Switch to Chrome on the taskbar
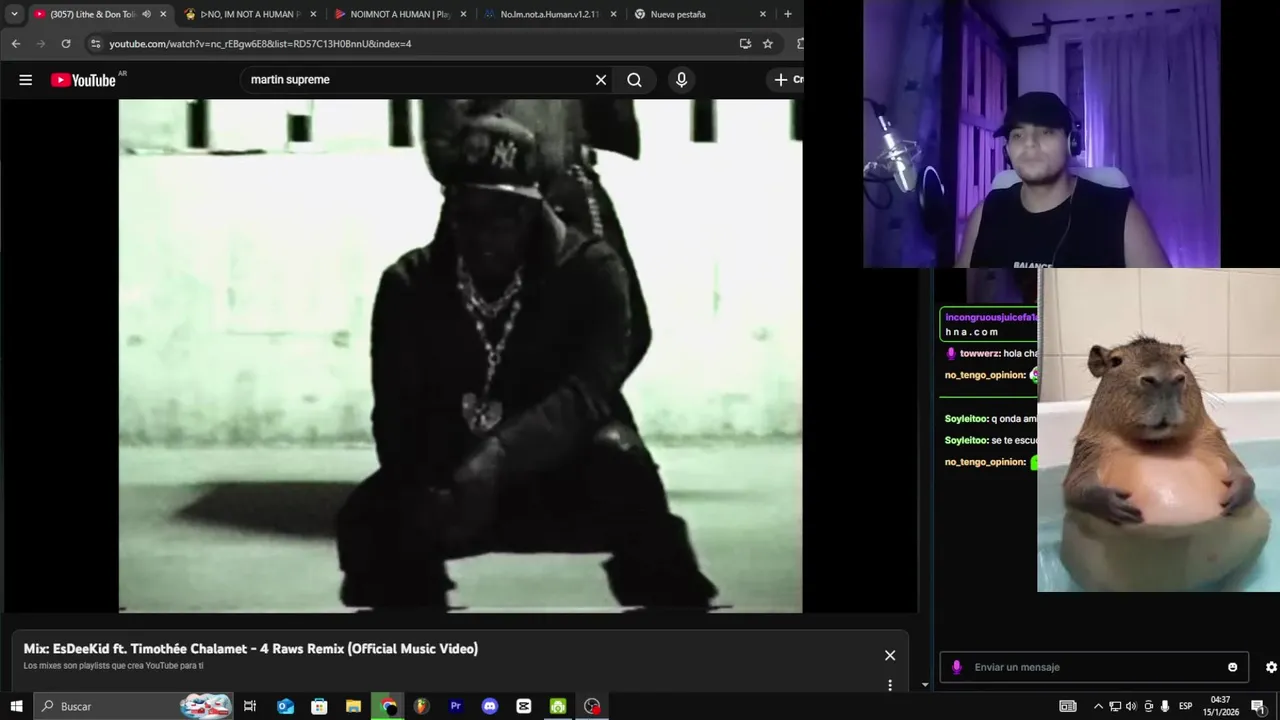 click(x=388, y=706)
